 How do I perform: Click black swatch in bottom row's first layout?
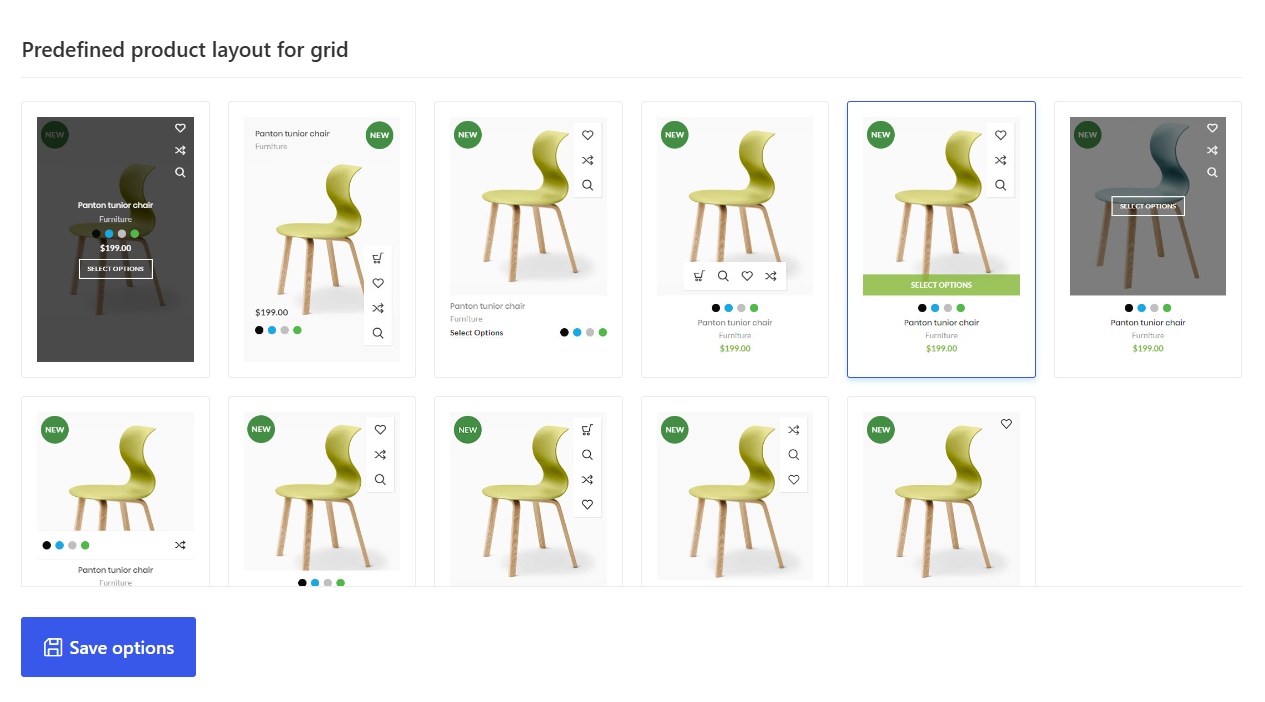(x=47, y=545)
